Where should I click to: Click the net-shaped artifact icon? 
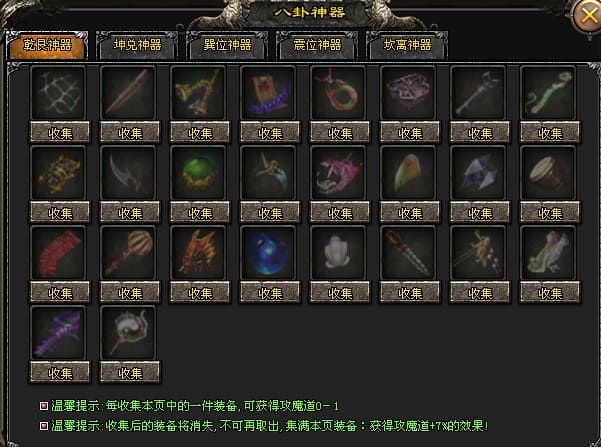coord(58,92)
